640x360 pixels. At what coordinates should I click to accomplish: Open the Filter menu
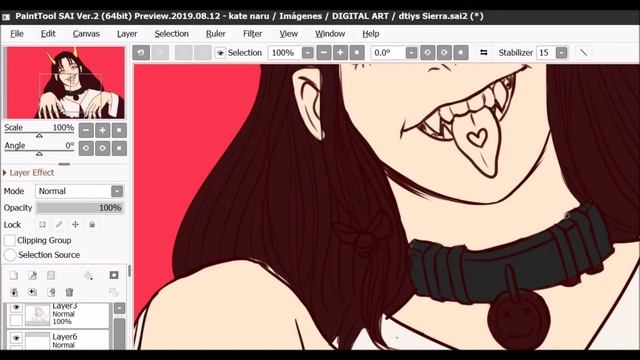(x=252, y=34)
